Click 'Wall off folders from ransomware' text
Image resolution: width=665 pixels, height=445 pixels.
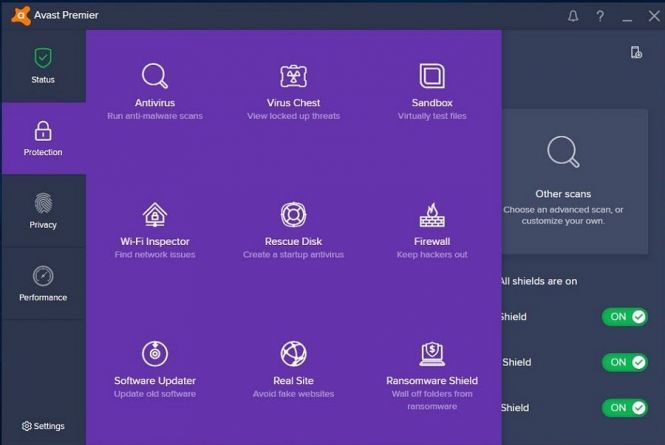[432, 400]
